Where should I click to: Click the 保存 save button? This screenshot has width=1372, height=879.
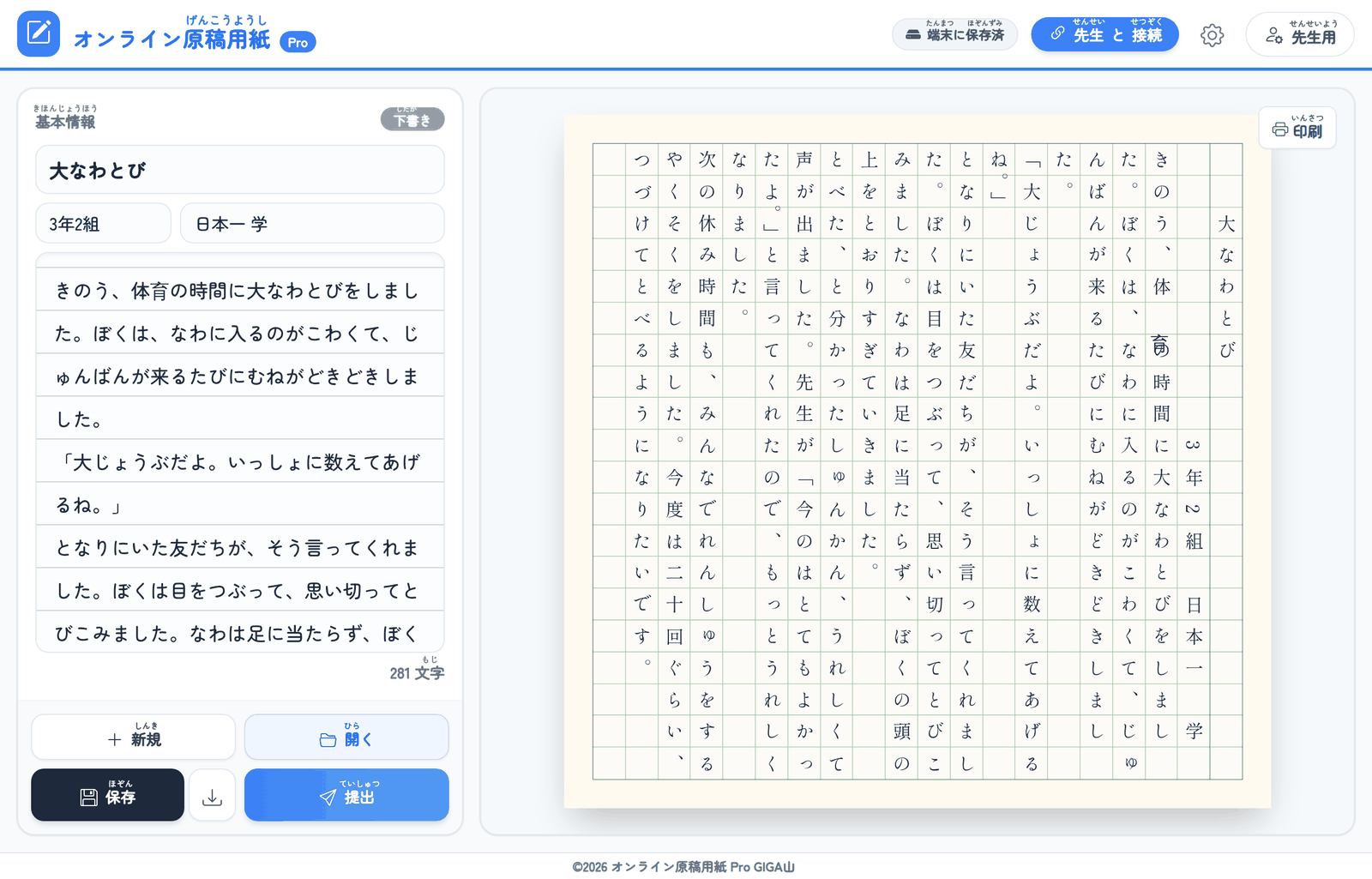[x=108, y=795]
